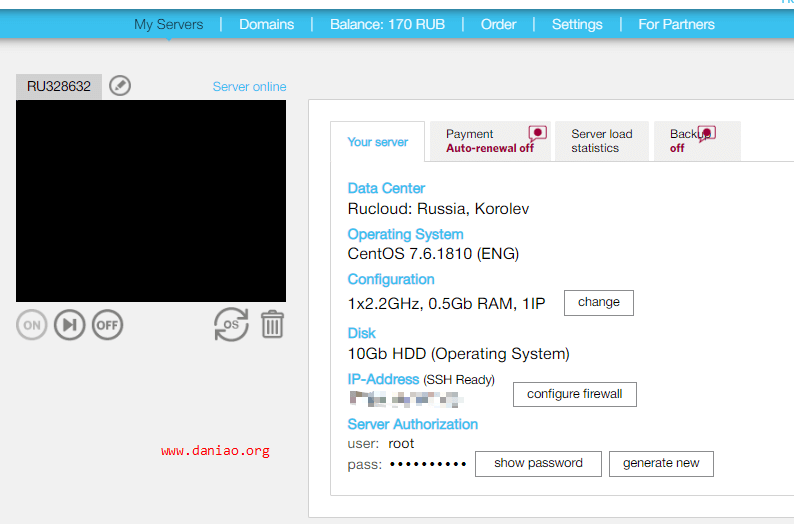The height and width of the screenshot is (524, 794).
Task: Click generate new password button
Action: click(661, 464)
